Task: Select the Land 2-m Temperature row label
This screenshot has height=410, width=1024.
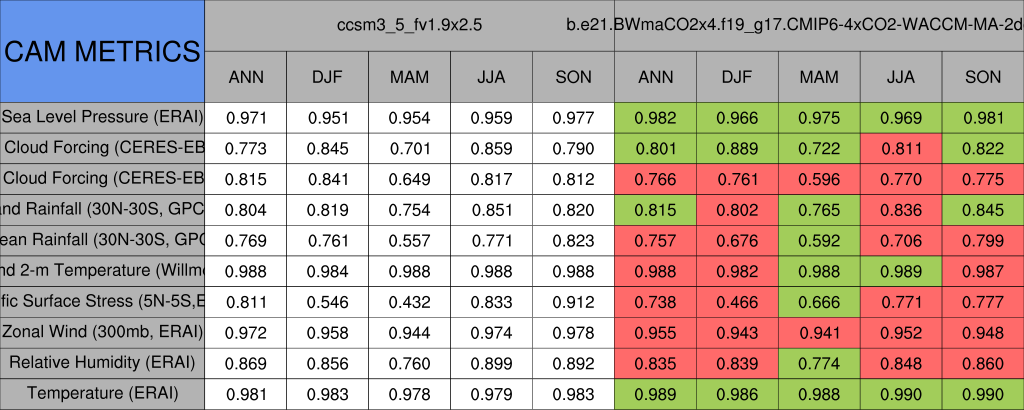Action: point(102,270)
